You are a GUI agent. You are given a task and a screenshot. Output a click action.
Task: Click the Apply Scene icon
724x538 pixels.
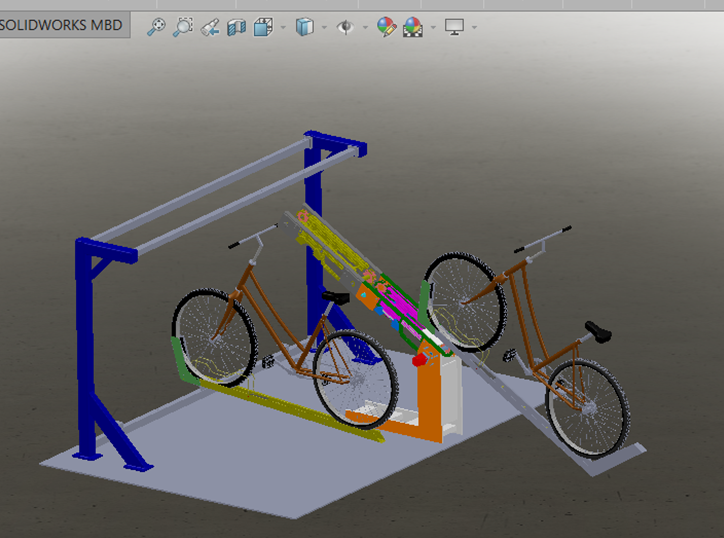click(x=413, y=27)
